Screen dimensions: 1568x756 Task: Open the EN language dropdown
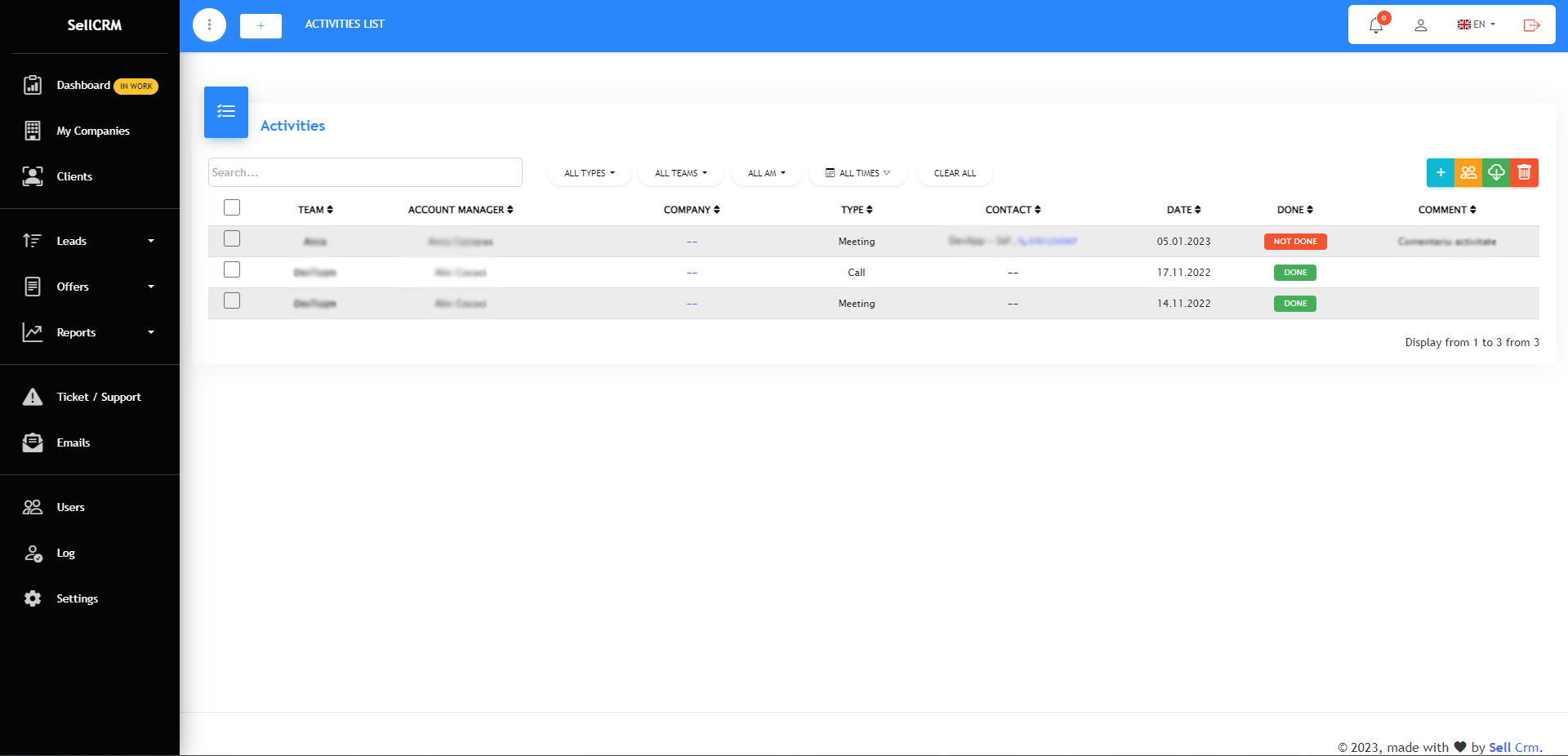pyautogui.click(x=1477, y=24)
